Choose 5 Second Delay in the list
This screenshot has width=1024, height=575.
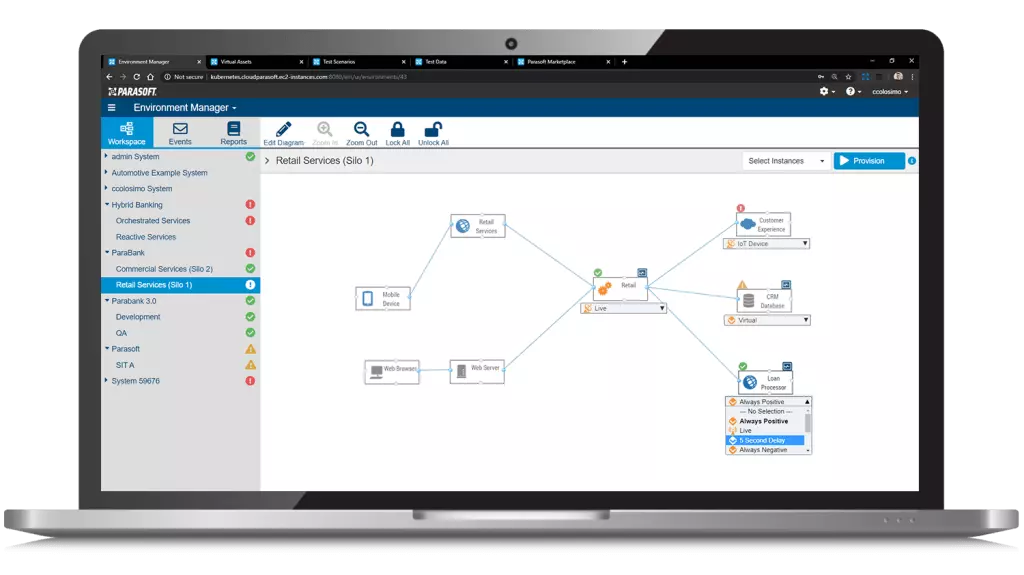pyautogui.click(x=765, y=440)
